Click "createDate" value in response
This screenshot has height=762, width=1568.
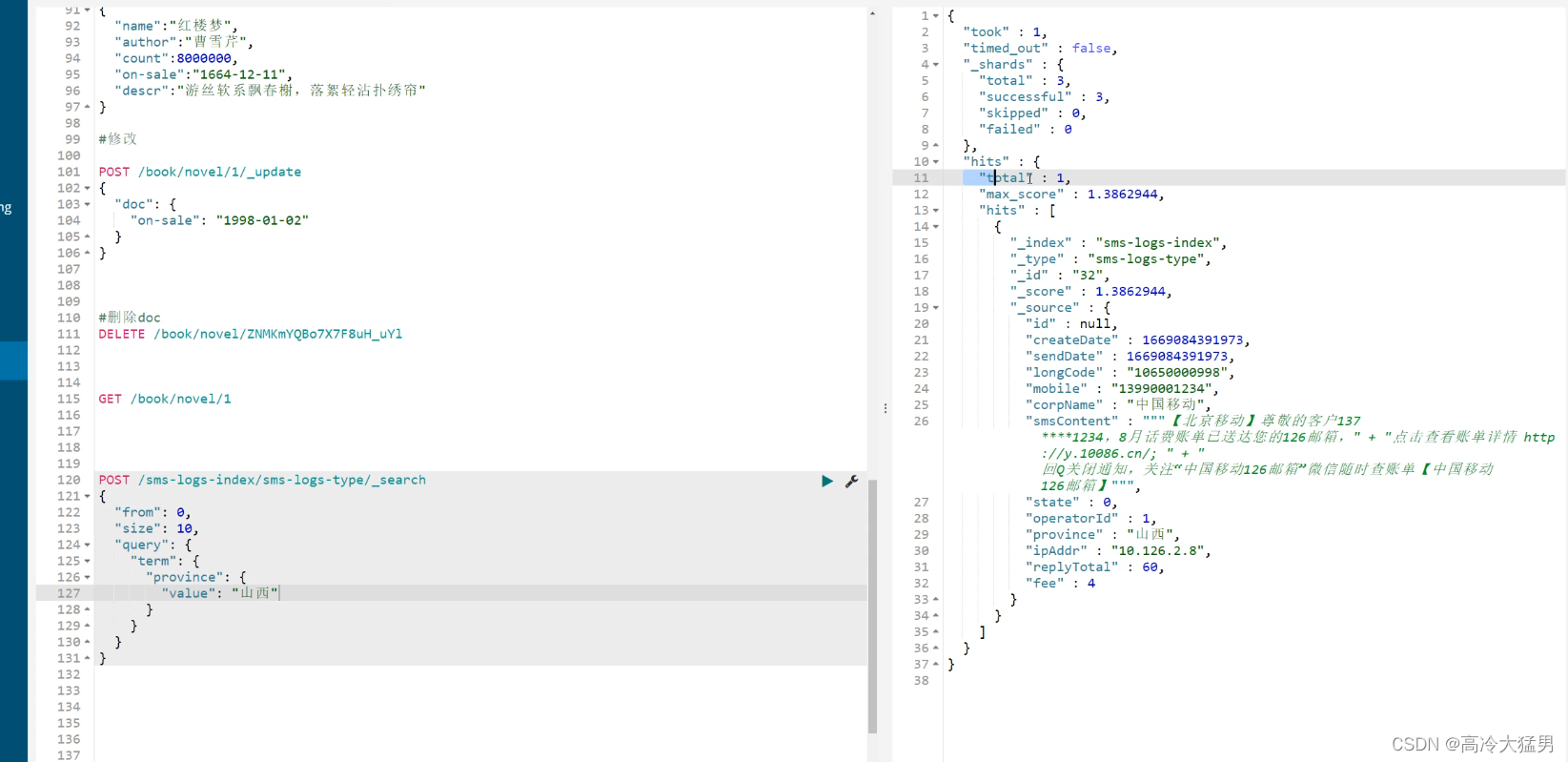pyautogui.click(x=1192, y=340)
